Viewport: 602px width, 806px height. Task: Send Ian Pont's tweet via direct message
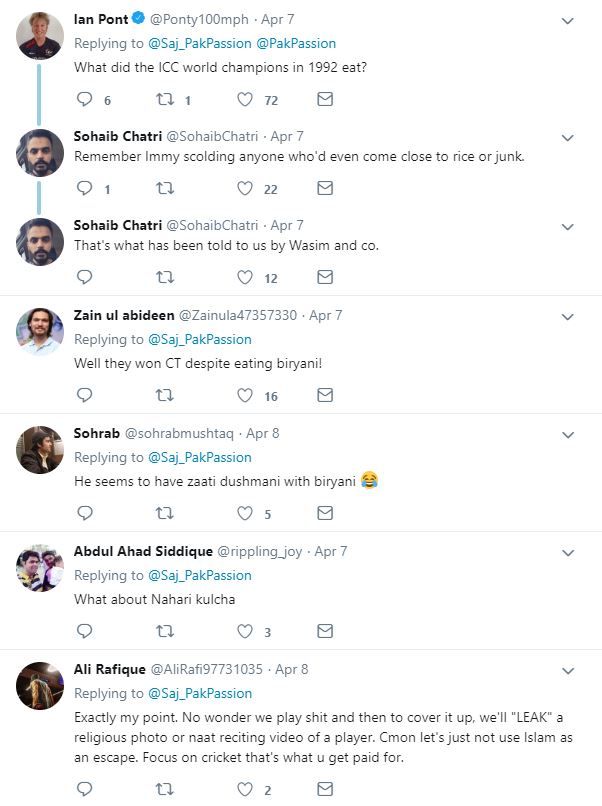tap(325, 99)
